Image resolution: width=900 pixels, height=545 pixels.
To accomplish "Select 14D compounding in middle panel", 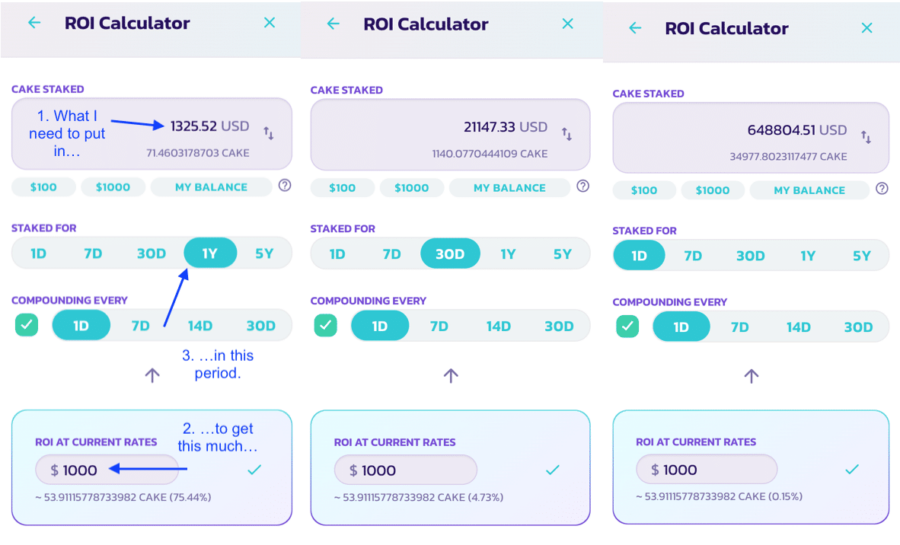I will click(498, 326).
